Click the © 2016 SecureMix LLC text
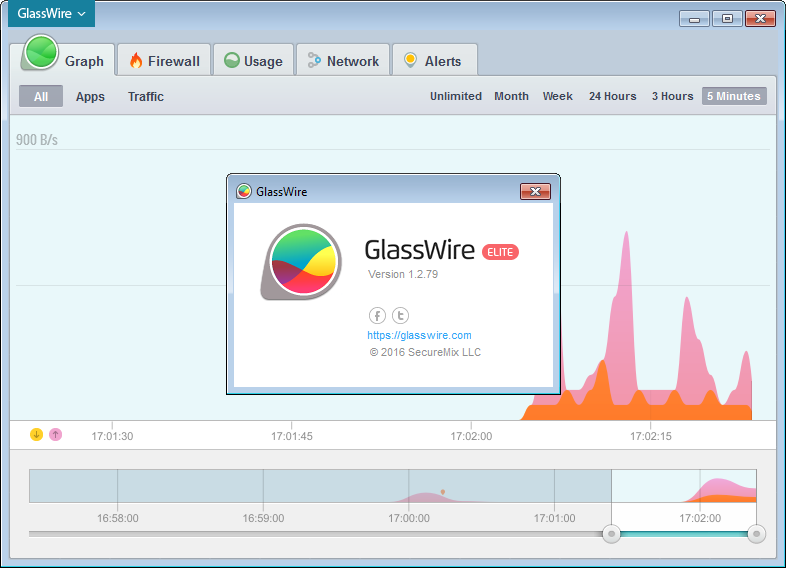This screenshot has height=568, width=786. (425, 352)
